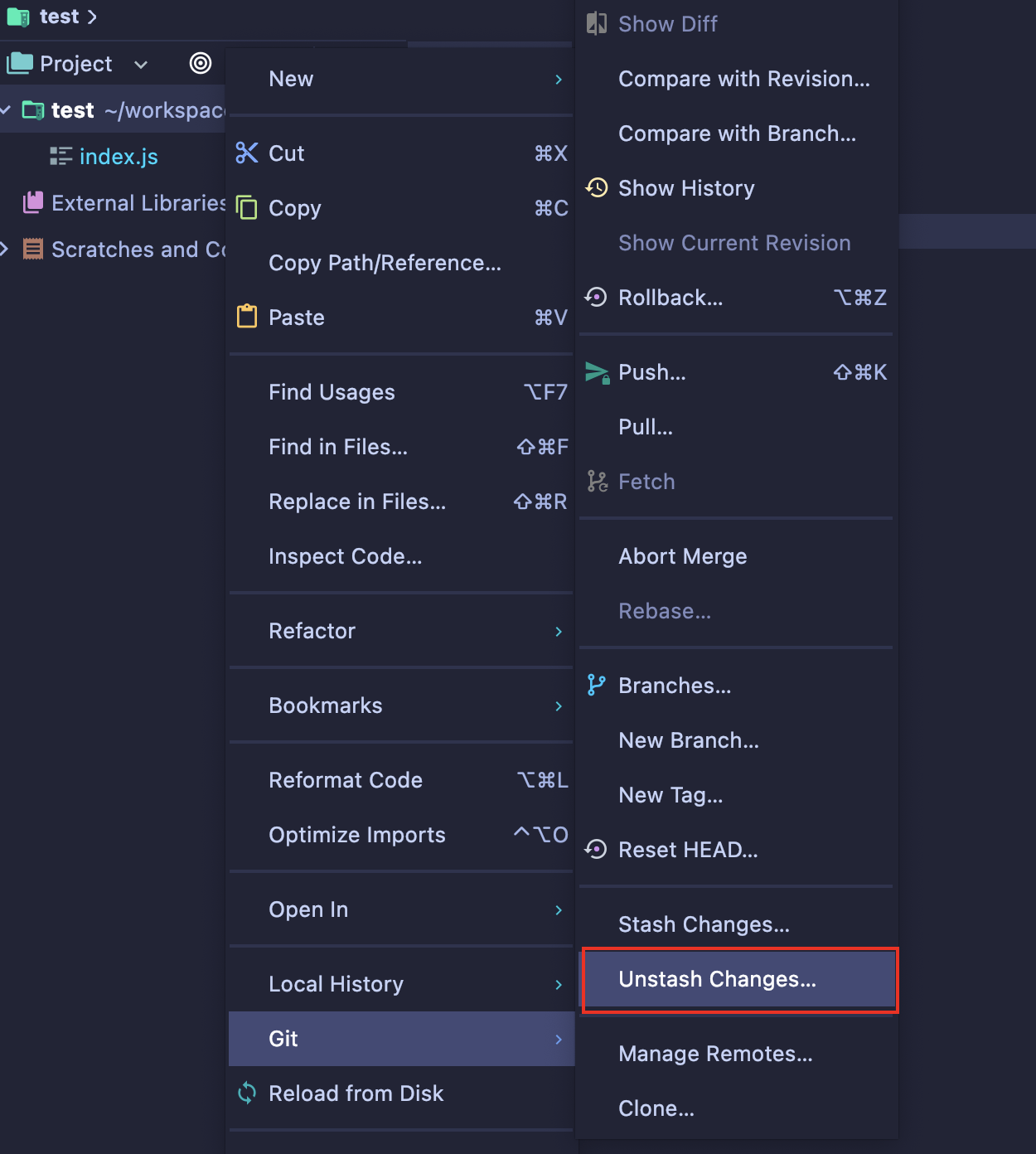Image resolution: width=1036 pixels, height=1154 pixels.
Task: Click the Reset HEAD icon
Action: (596, 849)
